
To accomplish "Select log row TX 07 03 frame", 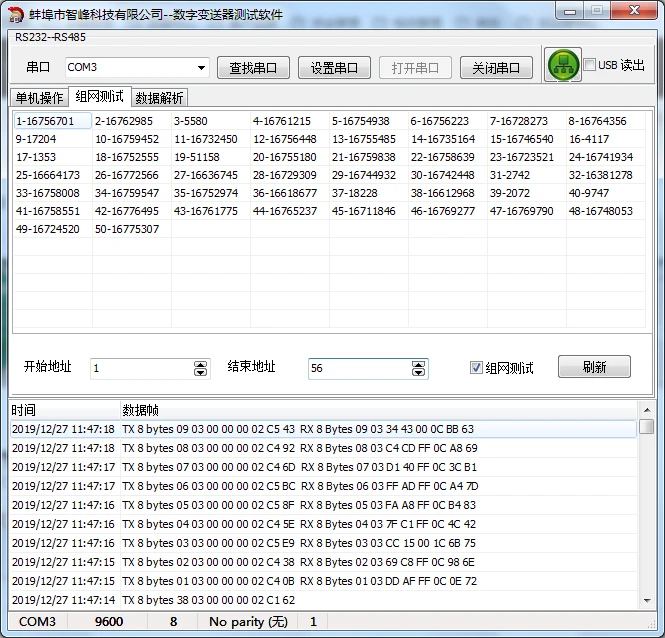I will point(323,467).
